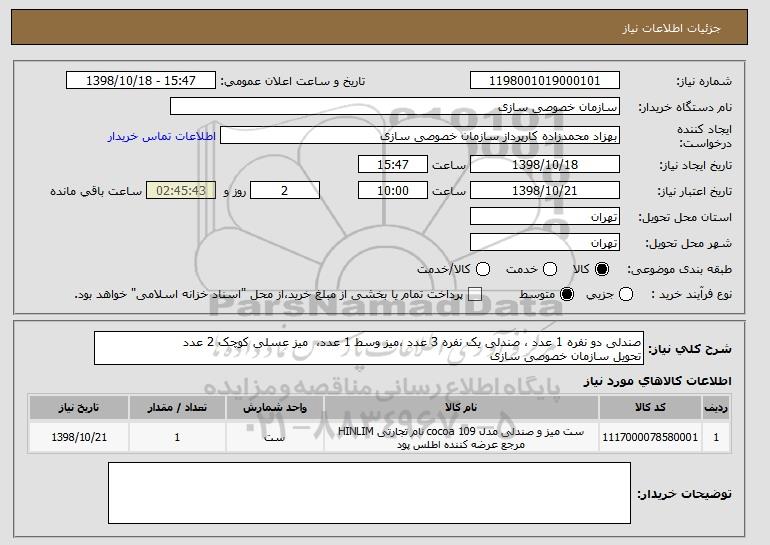The width and height of the screenshot is (770, 545).
Task: Select the کالا radio button
Action: pos(602,269)
